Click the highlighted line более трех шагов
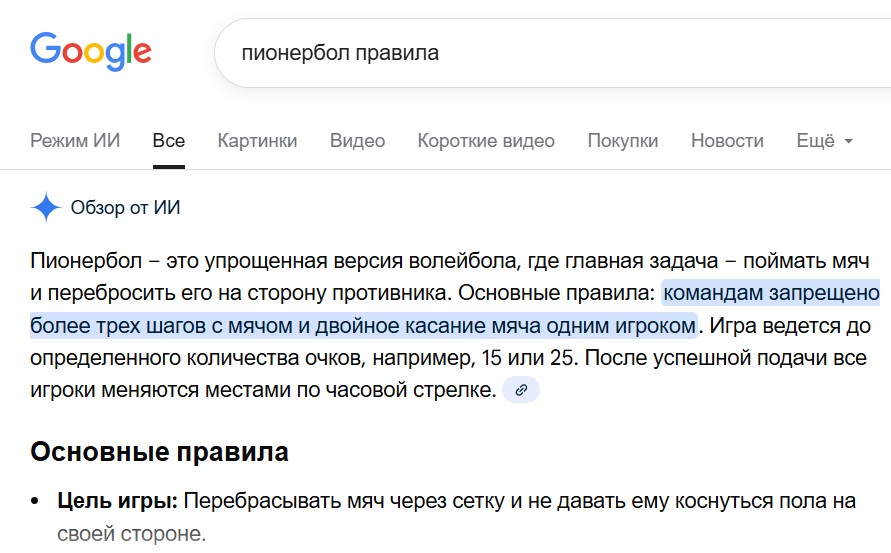This screenshot has width=891, height=553. pyautogui.click(x=363, y=326)
